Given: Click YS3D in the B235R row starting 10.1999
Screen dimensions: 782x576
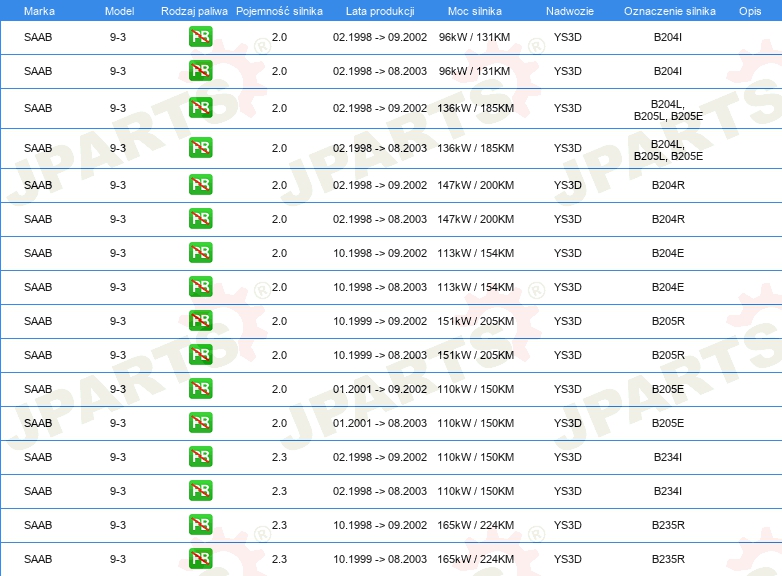Looking at the screenshot, I should (x=568, y=559).
